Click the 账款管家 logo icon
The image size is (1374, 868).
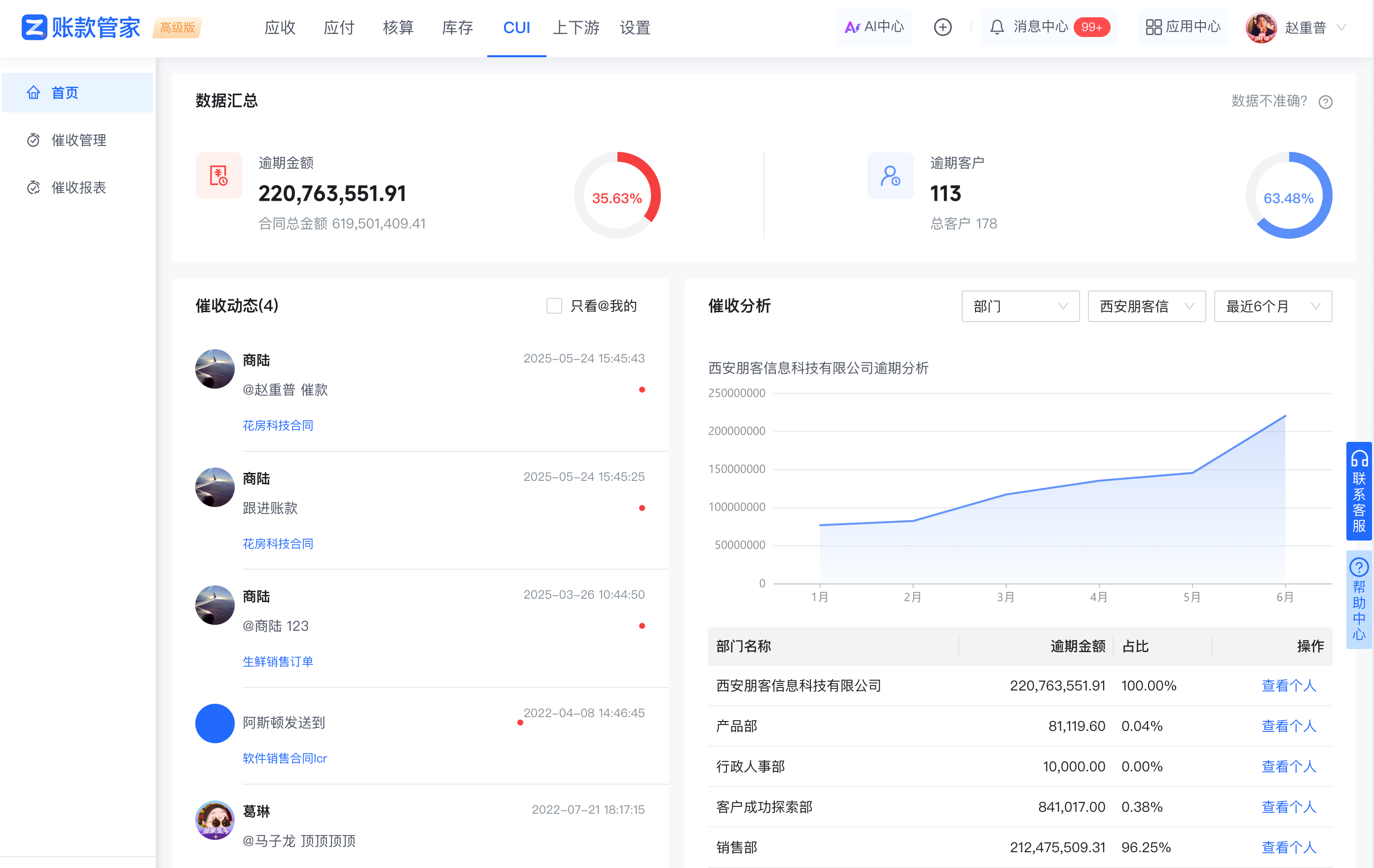coord(34,28)
